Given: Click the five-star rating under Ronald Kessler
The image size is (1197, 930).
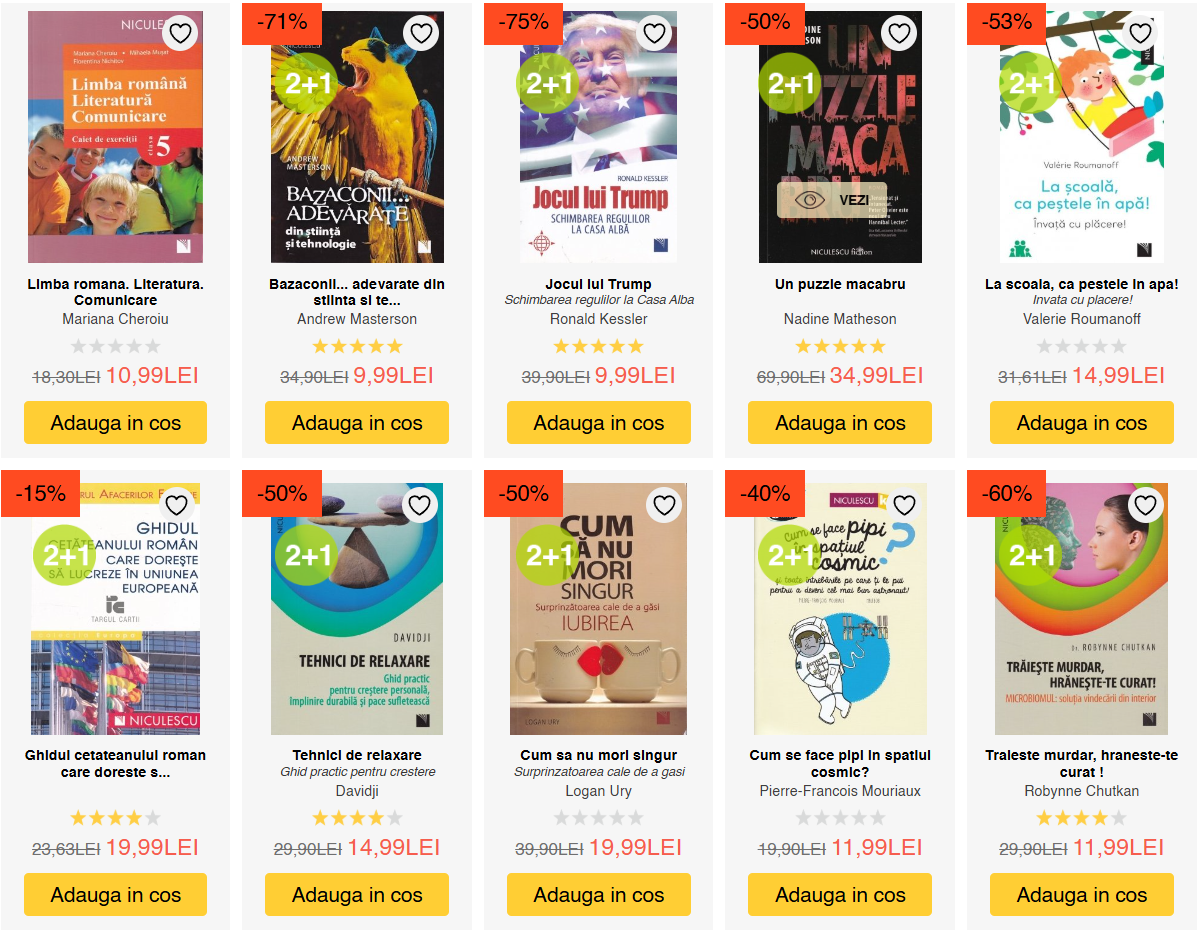Looking at the screenshot, I should click(x=598, y=347).
